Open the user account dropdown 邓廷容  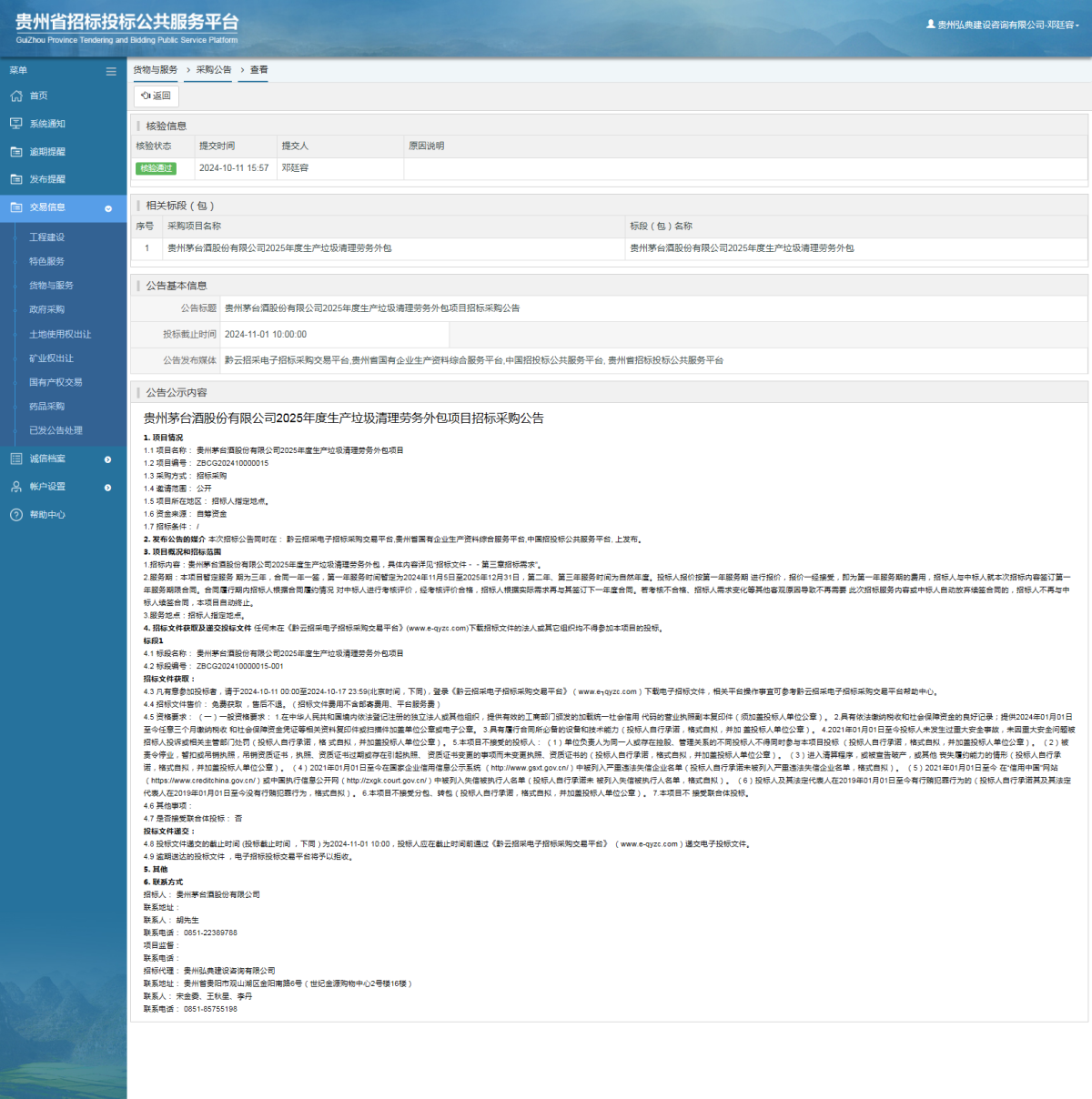tap(1003, 25)
